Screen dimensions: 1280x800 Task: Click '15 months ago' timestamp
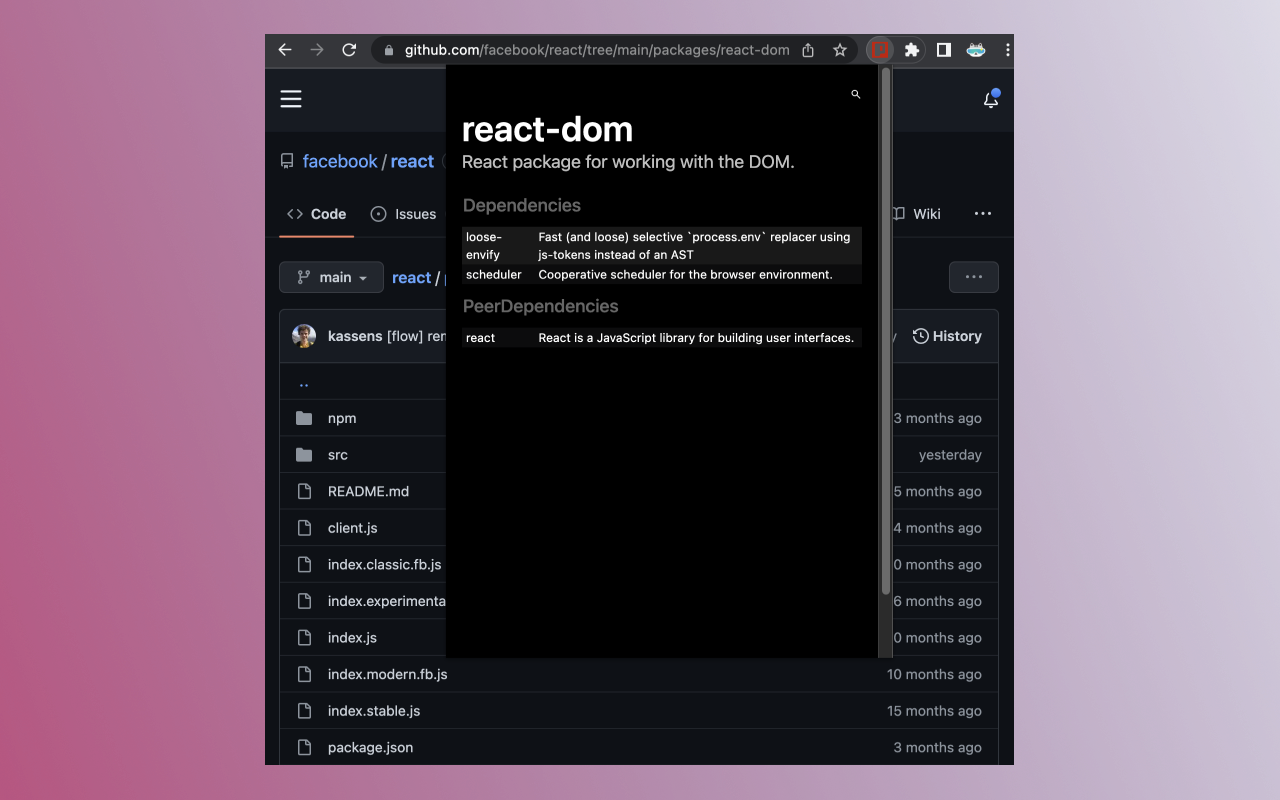[934, 711]
